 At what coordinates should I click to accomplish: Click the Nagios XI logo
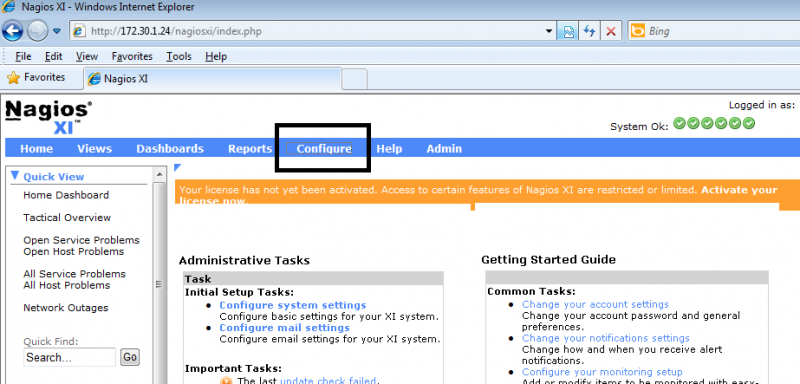click(x=49, y=117)
